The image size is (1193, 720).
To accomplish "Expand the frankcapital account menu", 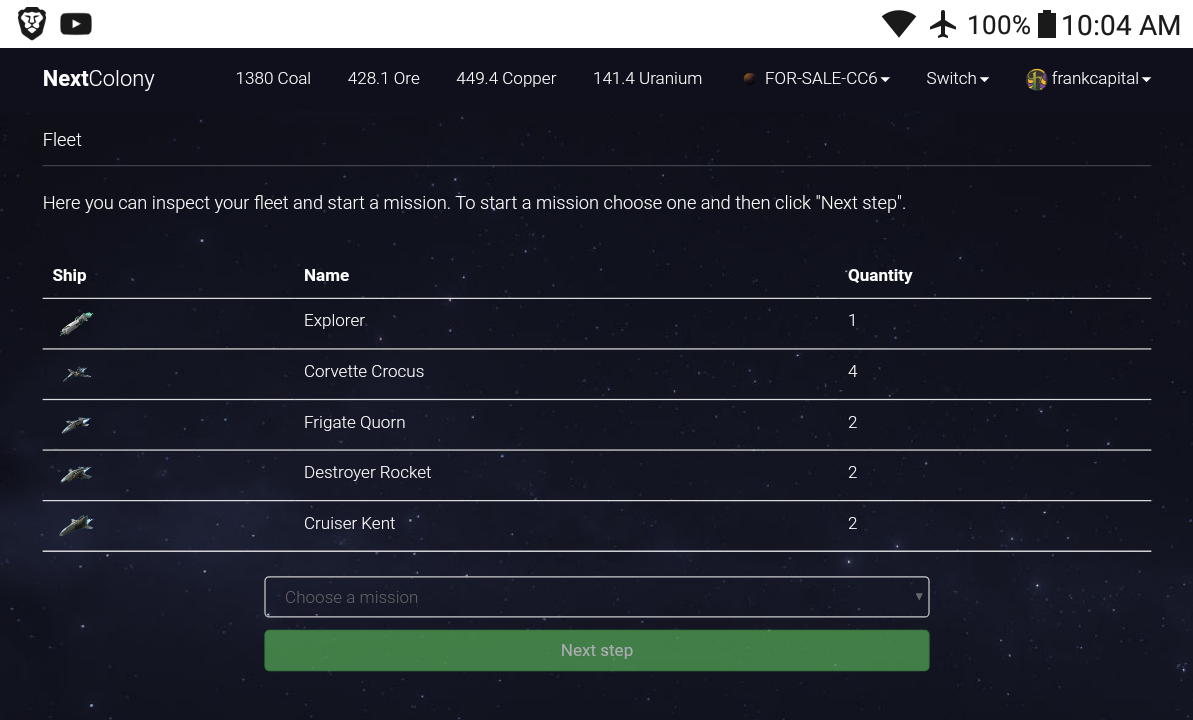I will pos(1101,78).
